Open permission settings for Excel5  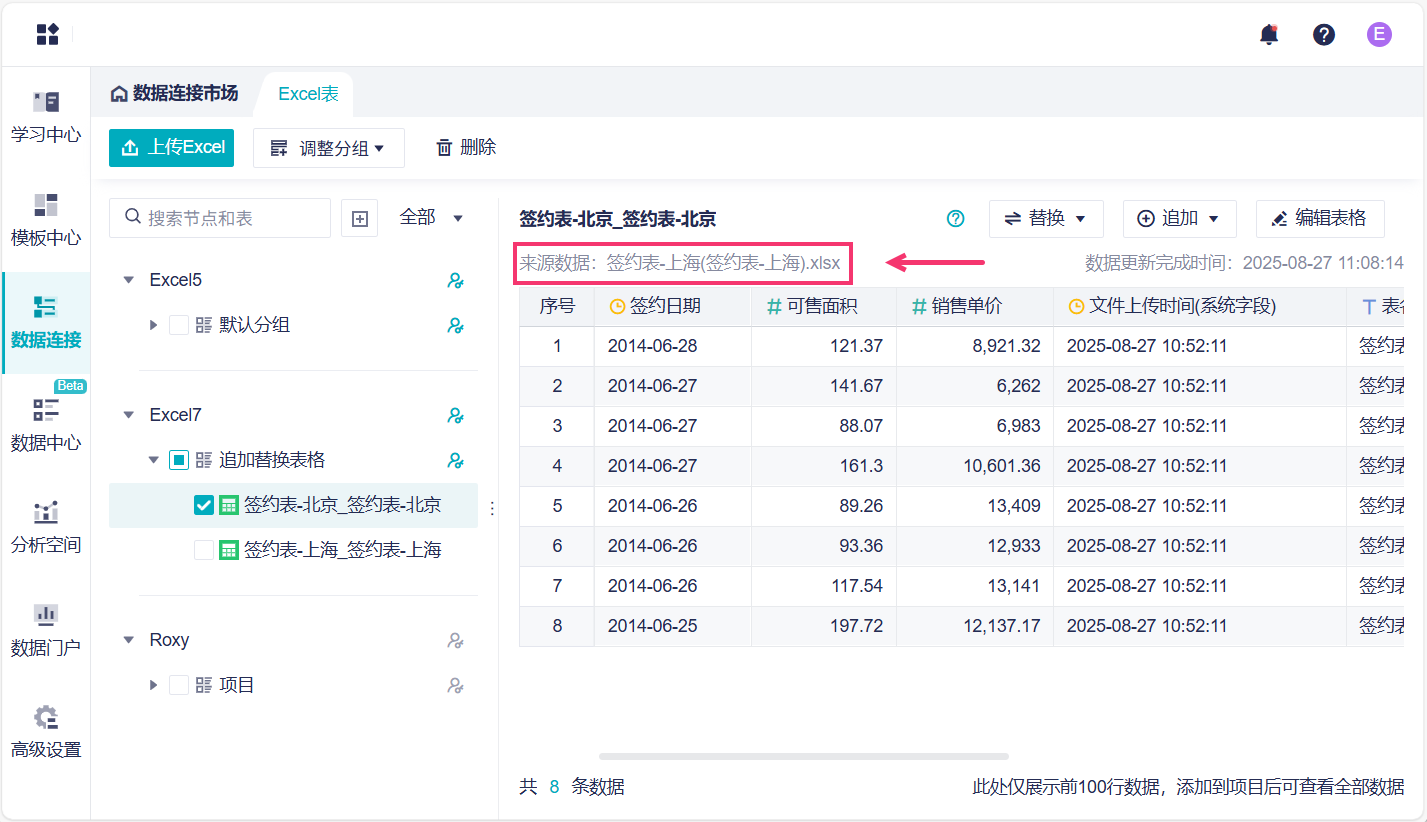(x=455, y=280)
